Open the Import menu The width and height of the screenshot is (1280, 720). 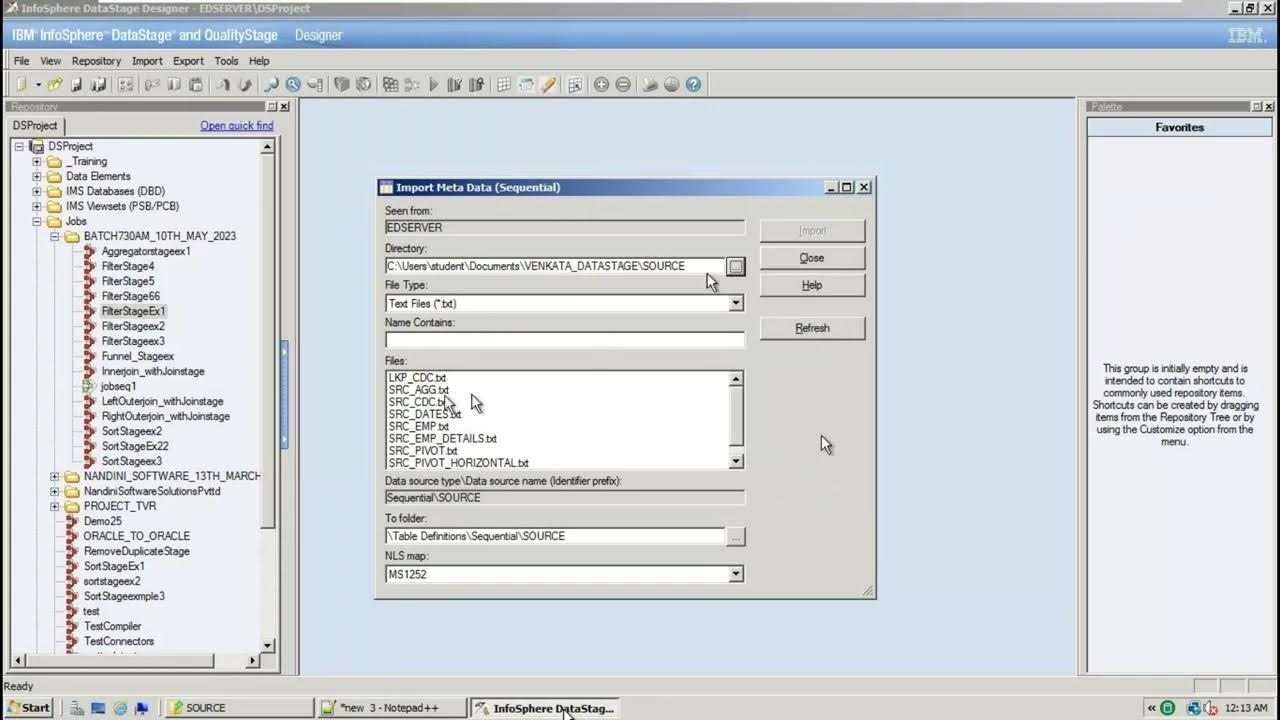(147, 61)
